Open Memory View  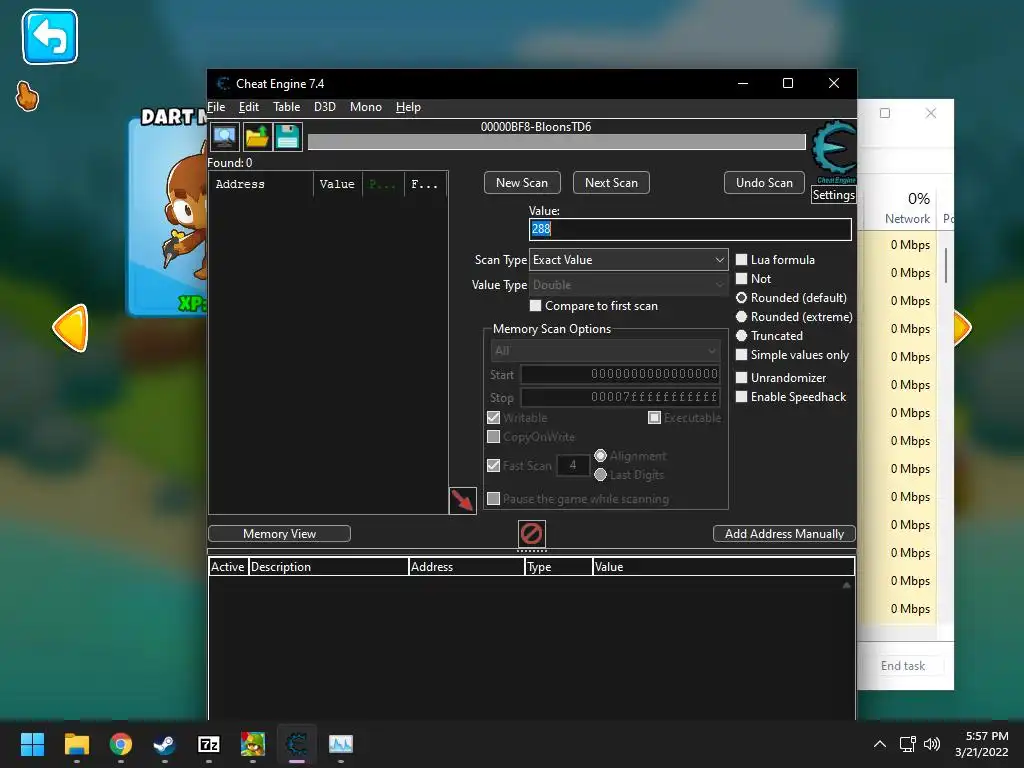[280, 534]
